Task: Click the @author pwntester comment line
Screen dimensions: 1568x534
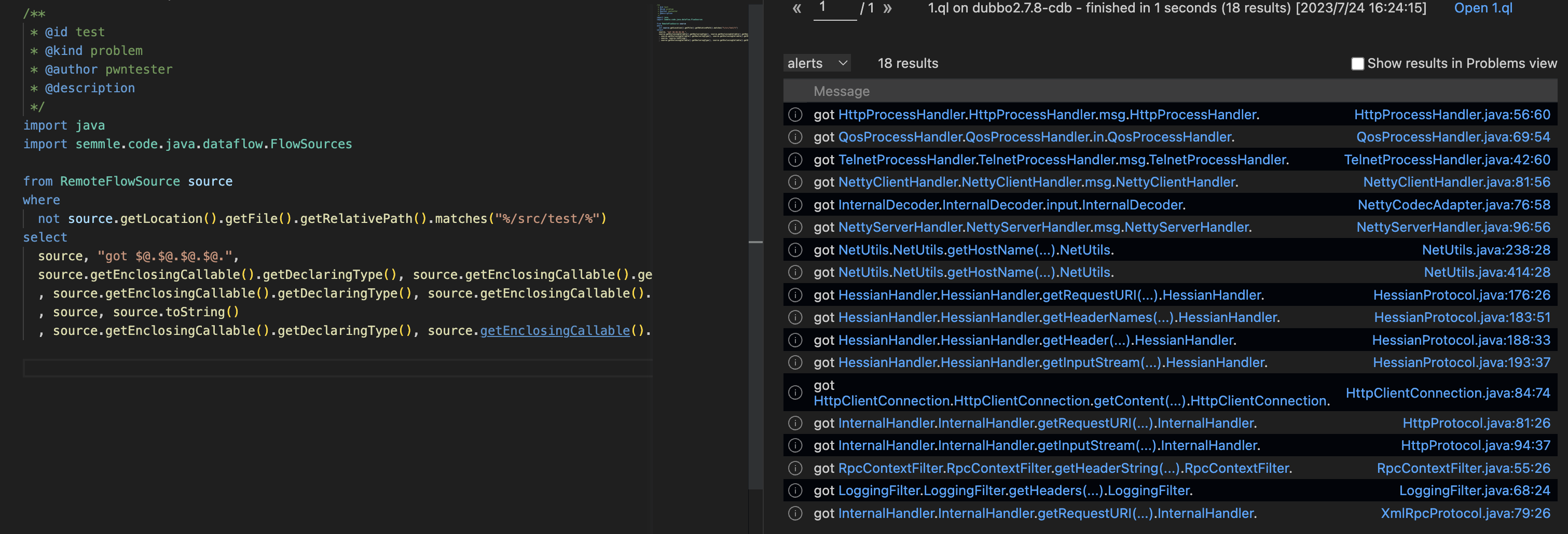Action: pos(101,69)
